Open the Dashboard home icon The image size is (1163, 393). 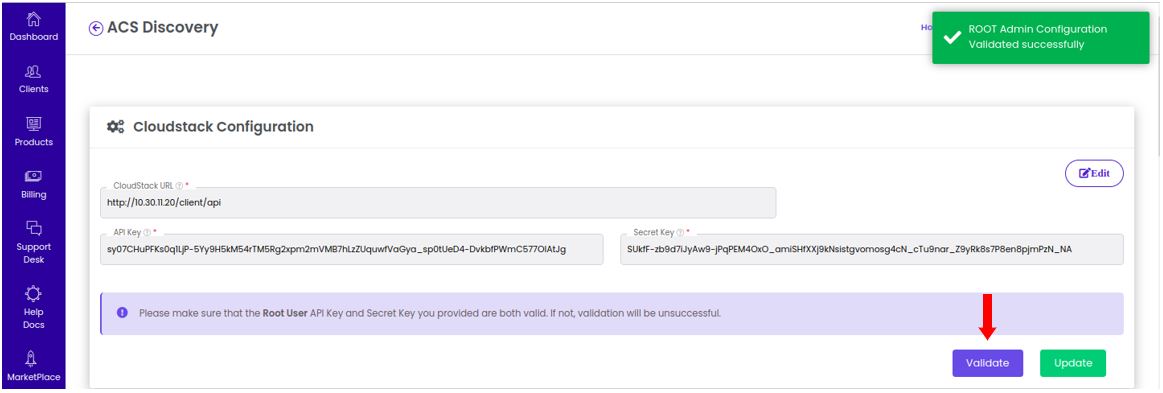click(x=33, y=19)
